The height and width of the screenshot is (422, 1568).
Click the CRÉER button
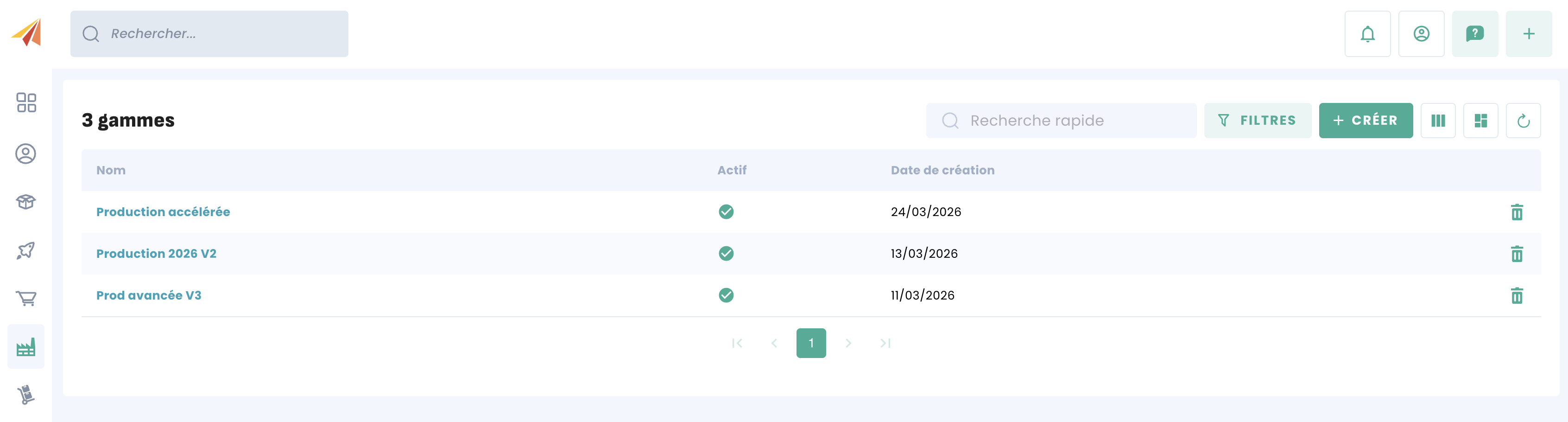(1366, 121)
